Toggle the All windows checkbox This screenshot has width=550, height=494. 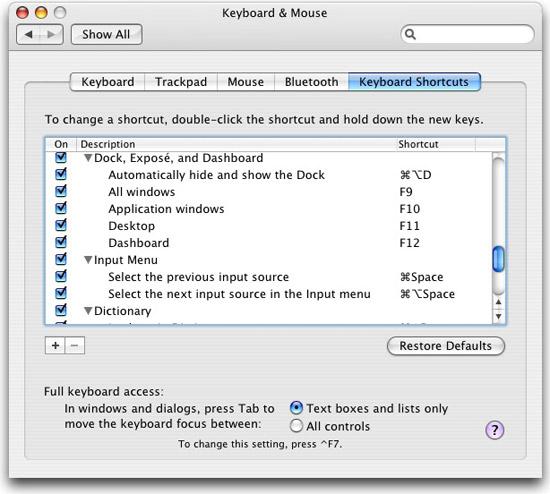pyautogui.click(x=61, y=191)
